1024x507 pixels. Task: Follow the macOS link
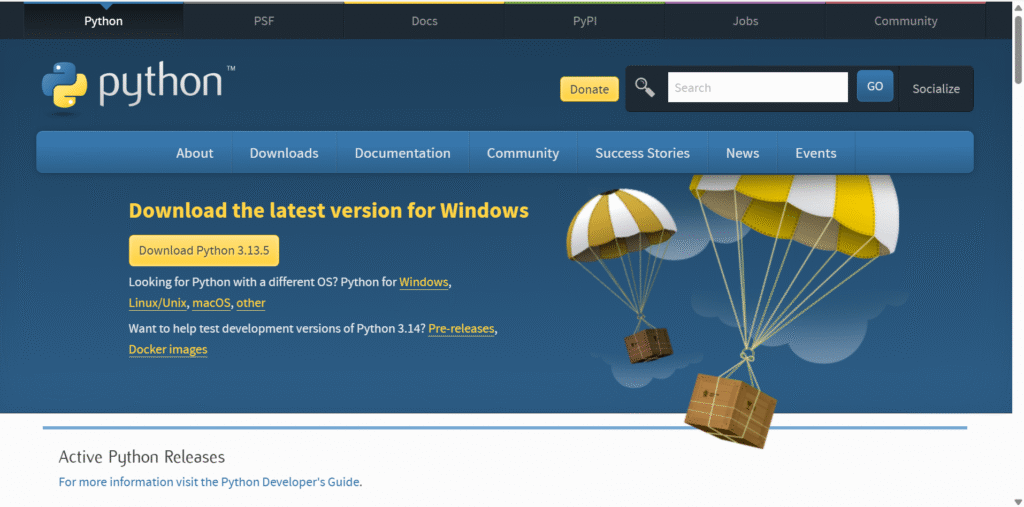[x=212, y=303]
